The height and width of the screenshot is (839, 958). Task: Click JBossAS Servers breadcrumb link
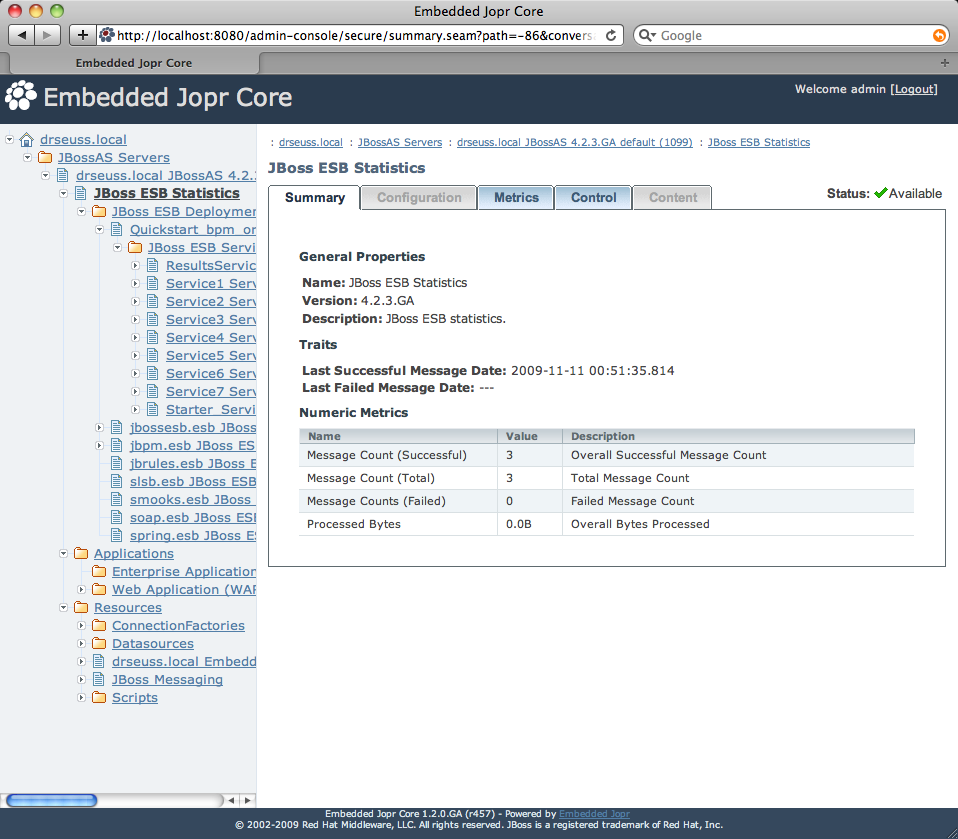tap(400, 142)
